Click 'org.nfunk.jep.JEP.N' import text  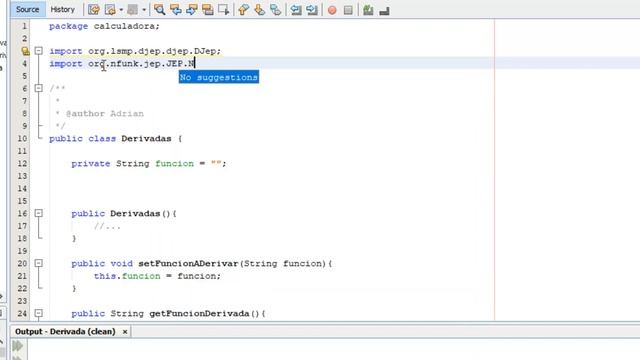pos(141,64)
